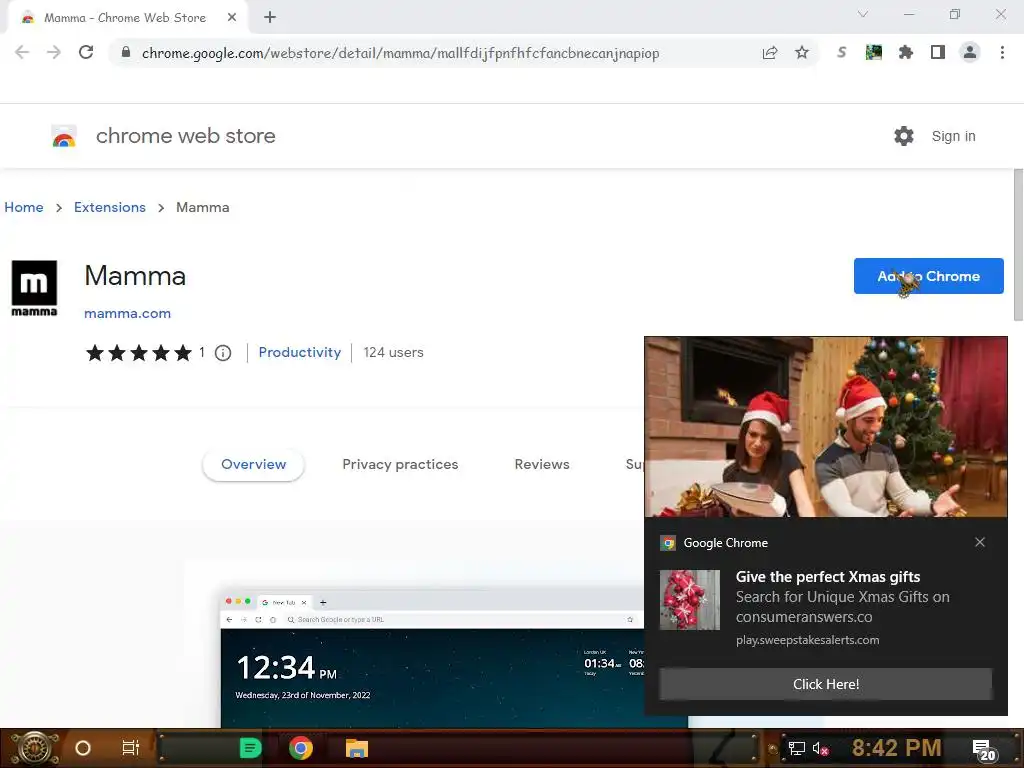1024x768 pixels.
Task: Click the page vertical scrollbar
Action: 1018,245
